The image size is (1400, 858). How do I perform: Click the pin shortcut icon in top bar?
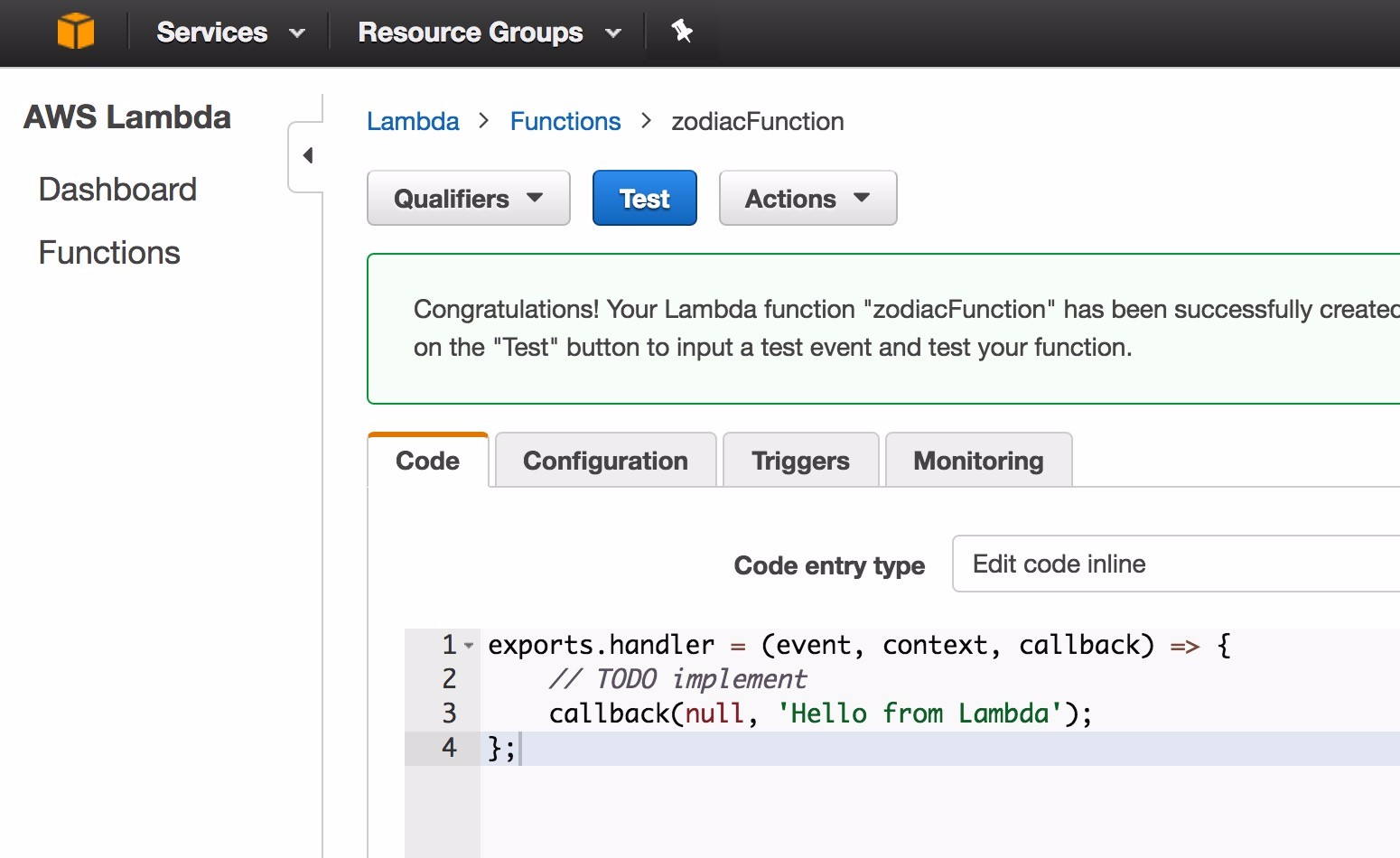pos(682,32)
